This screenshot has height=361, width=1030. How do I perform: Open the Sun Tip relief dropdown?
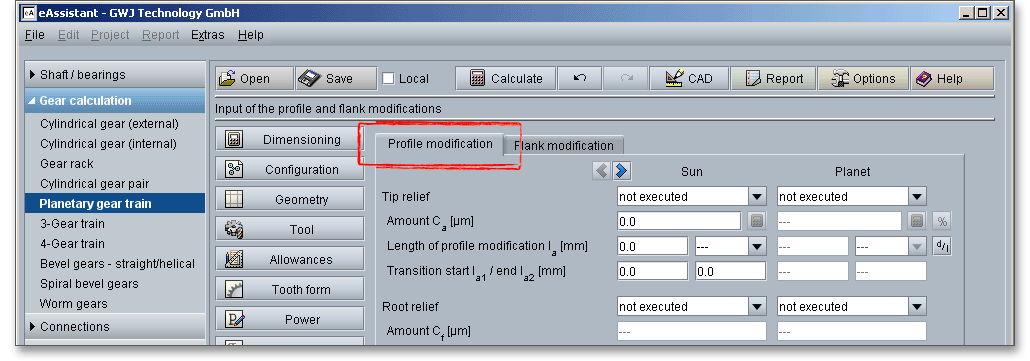click(x=692, y=196)
